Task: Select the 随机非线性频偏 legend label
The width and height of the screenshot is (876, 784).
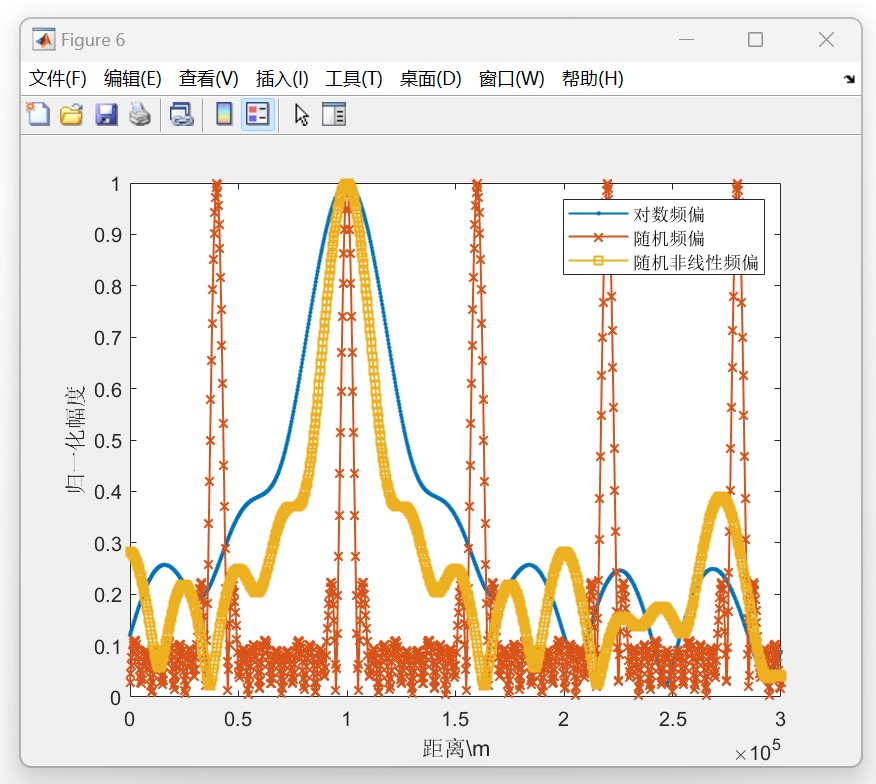Action: point(696,262)
